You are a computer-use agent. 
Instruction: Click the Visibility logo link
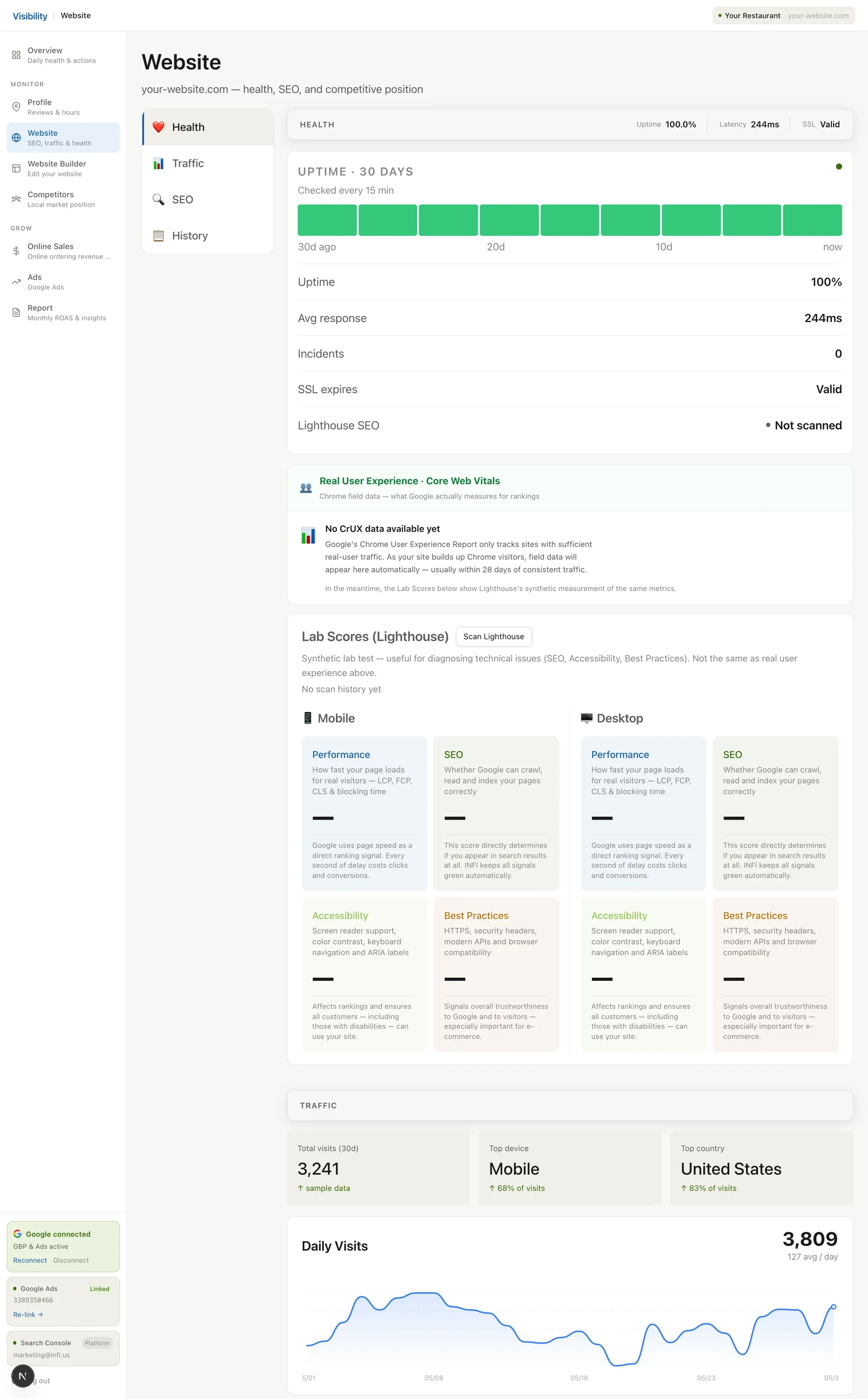30,16
